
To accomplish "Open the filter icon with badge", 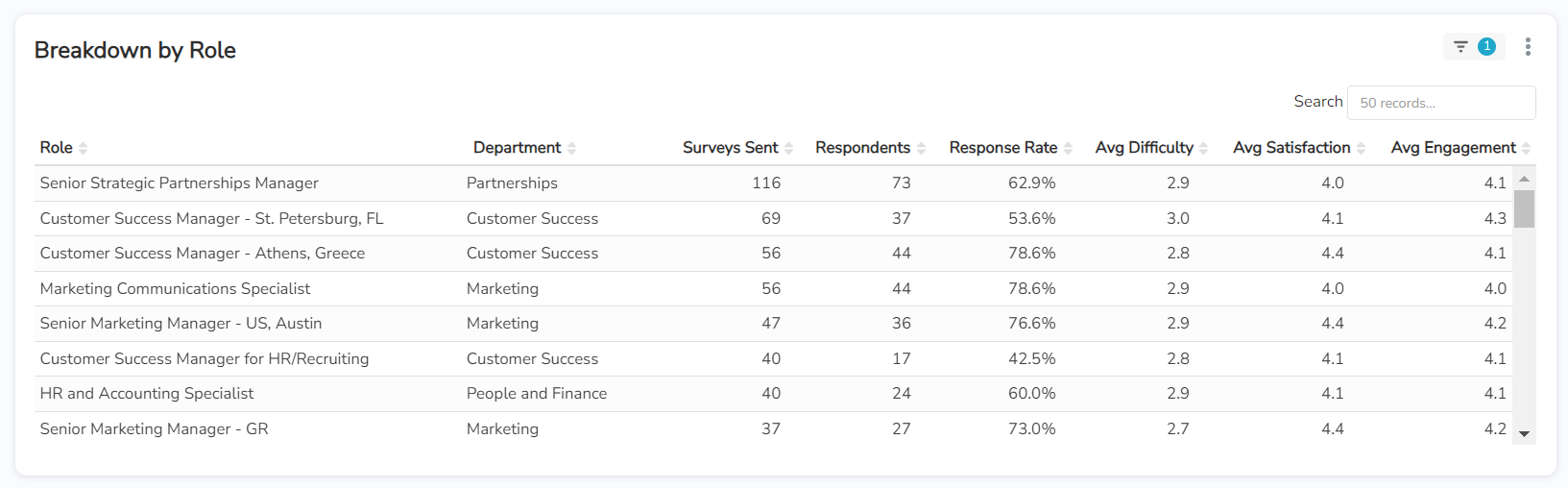I will point(1473,46).
